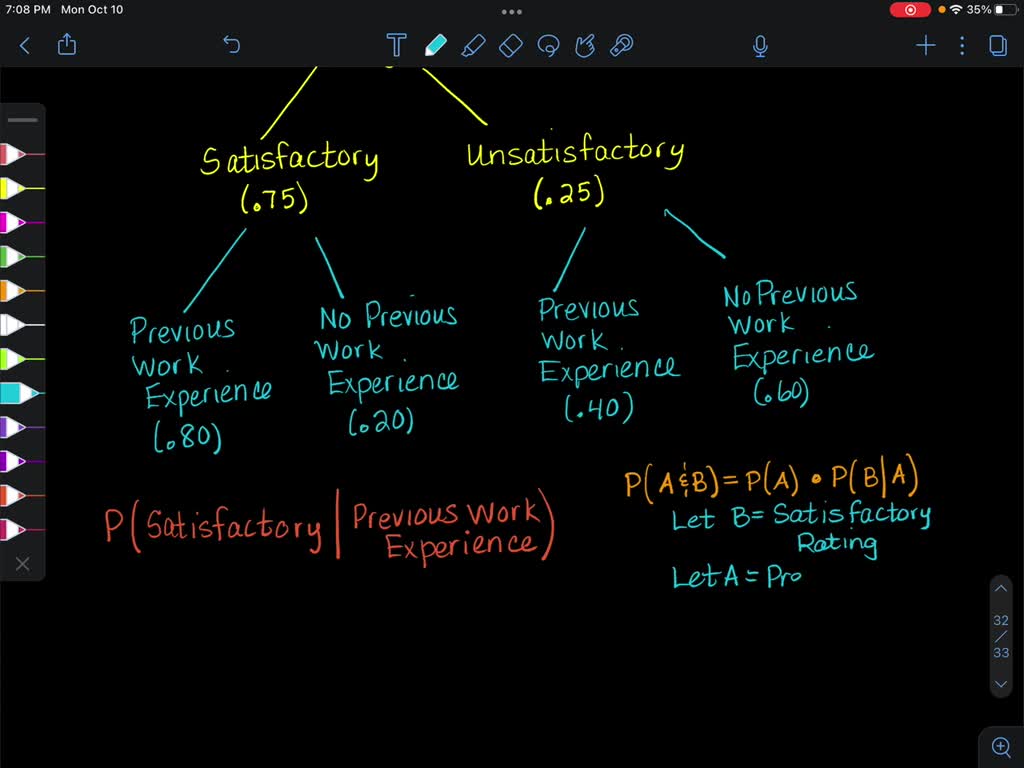Go back to notes library
This screenshot has height=768, width=1024.
(x=25, y=45)
